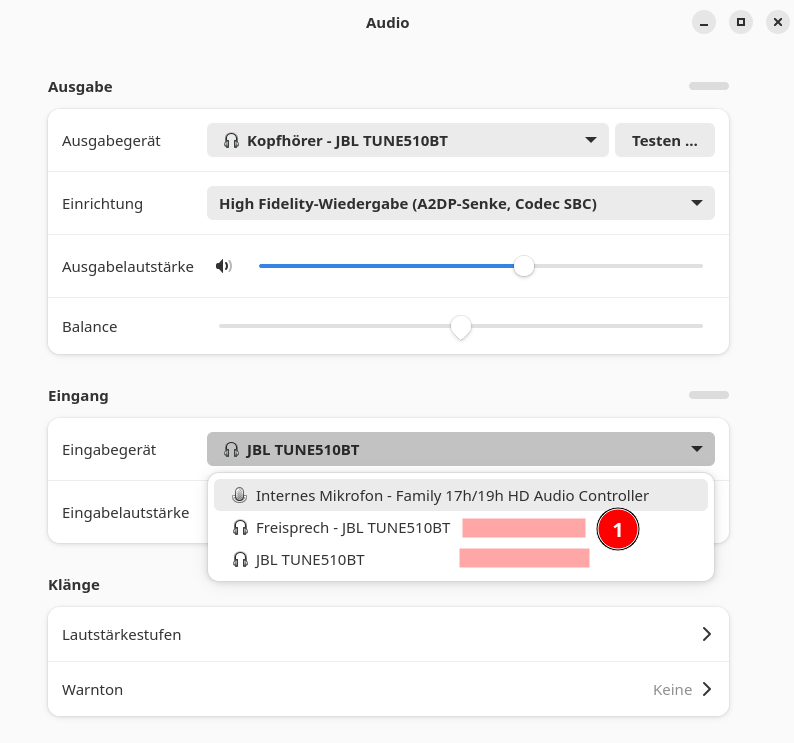Screen dimensions: 794x743
Task: Click the 'Keine' Warnton value
Action: (x=672, y=690)
